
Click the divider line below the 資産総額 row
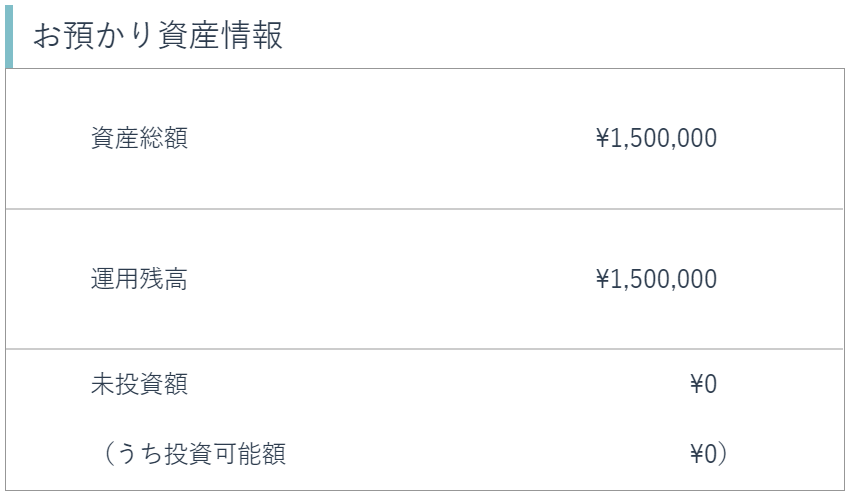click(425, 209)
